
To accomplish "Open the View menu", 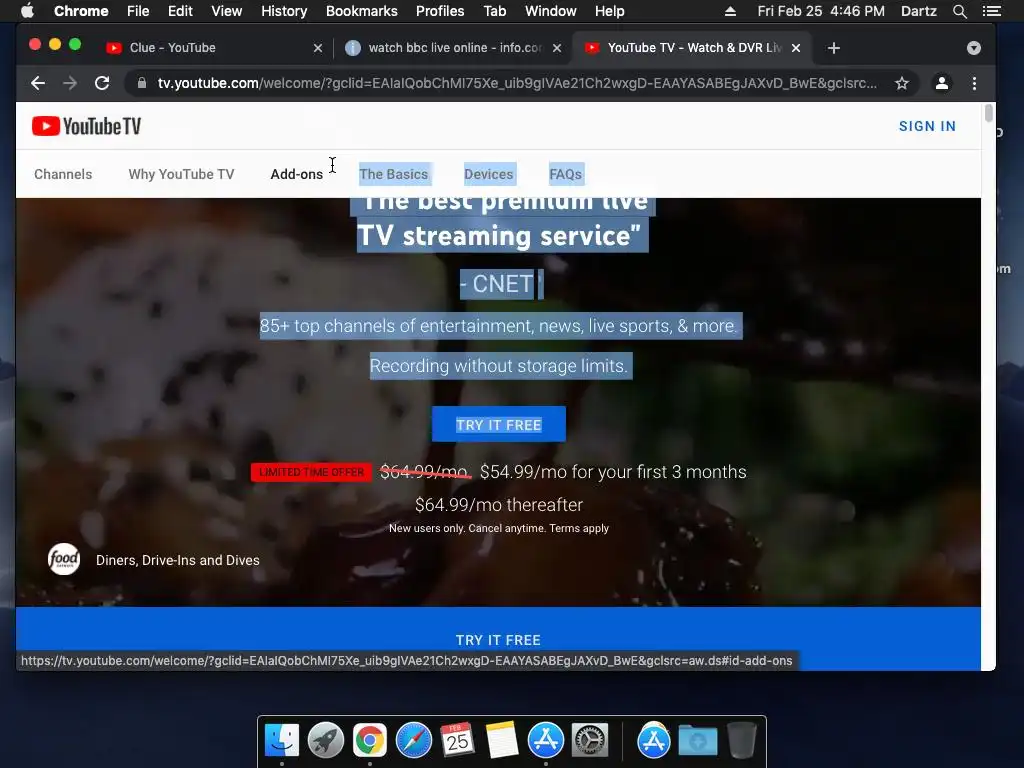I will click(x=227, y=11).
